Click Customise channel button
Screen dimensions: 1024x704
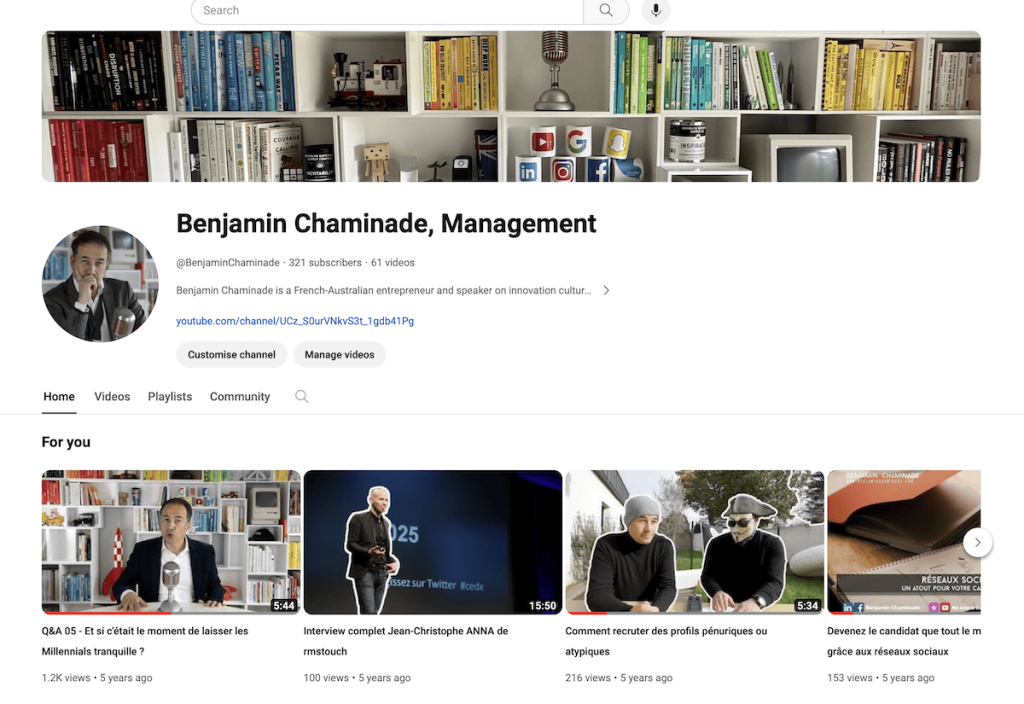[231, 355]
